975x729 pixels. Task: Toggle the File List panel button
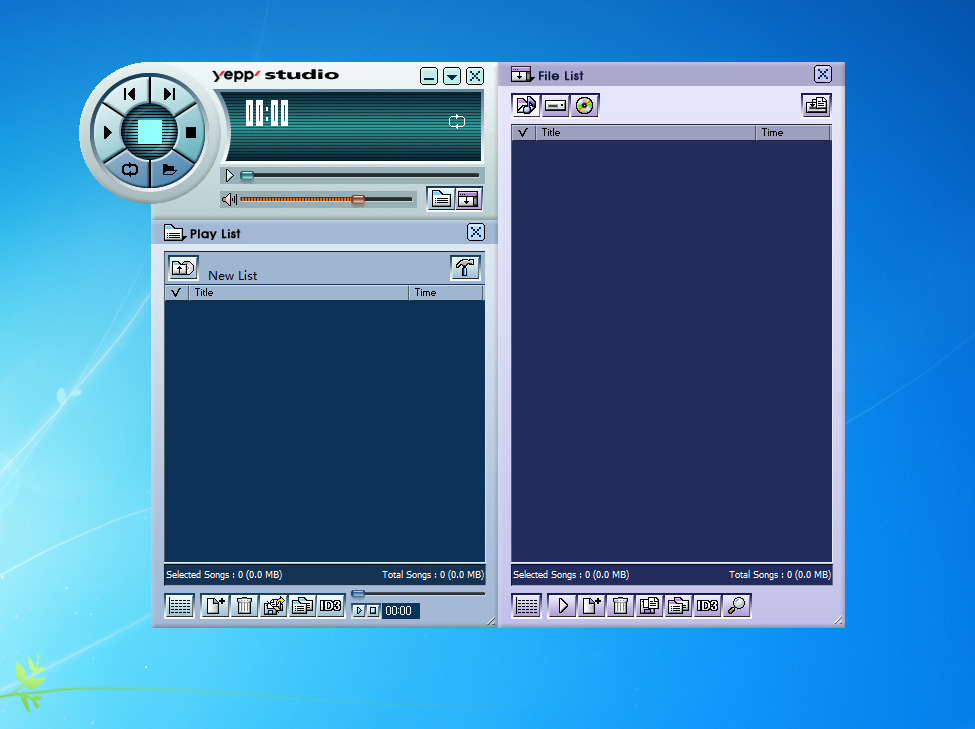(x=468, y=199)
